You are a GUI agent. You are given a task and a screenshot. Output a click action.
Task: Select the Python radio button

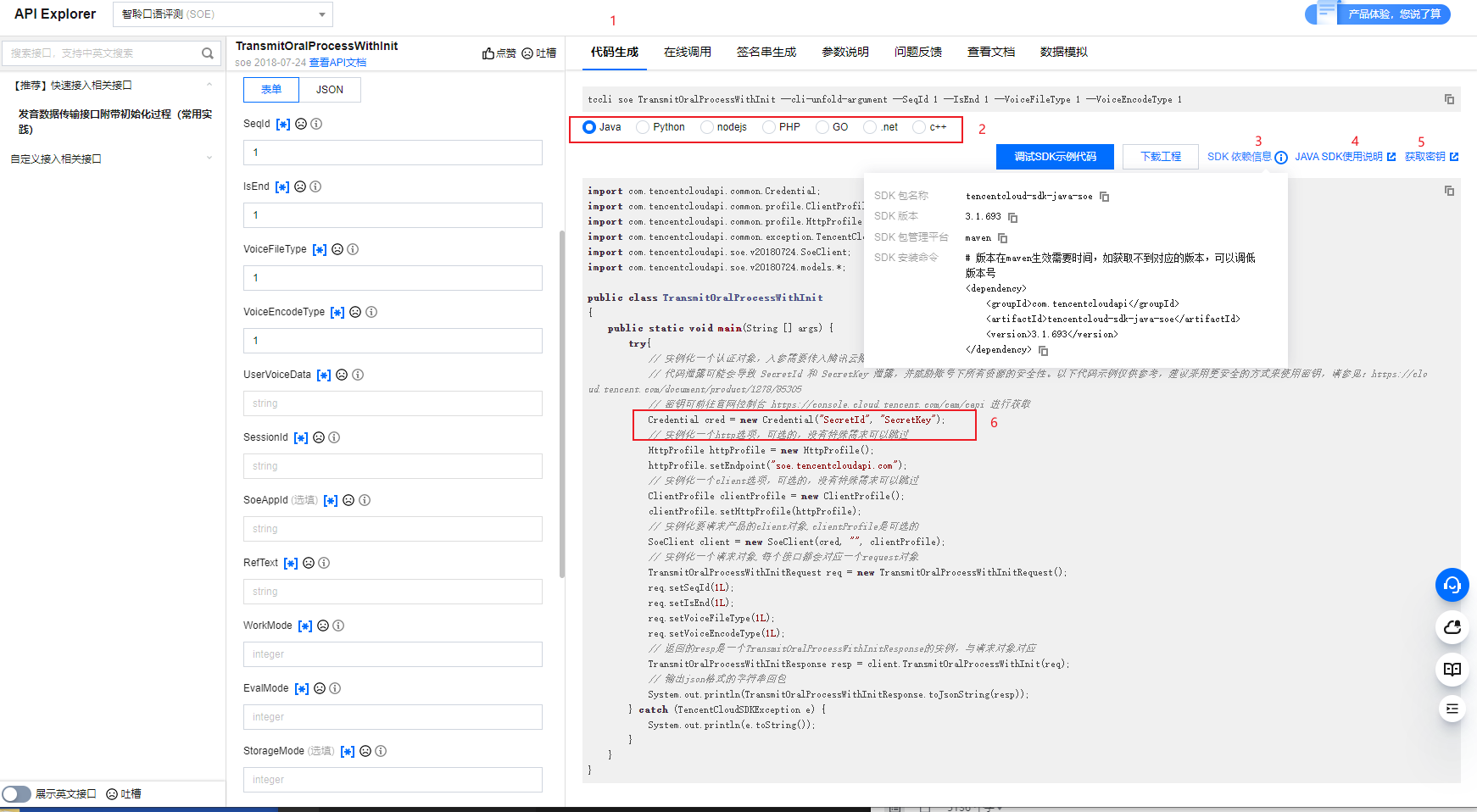coord(643,127)
